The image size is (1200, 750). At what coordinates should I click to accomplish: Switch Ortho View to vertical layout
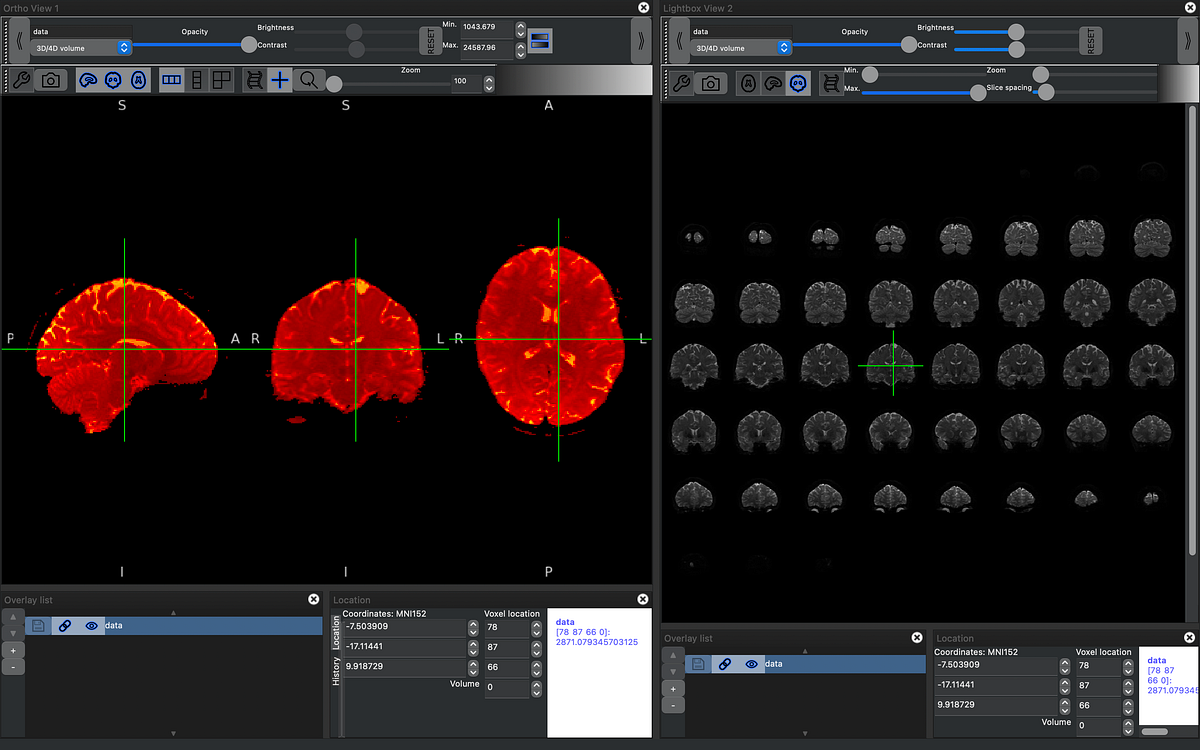coord(196,80)
